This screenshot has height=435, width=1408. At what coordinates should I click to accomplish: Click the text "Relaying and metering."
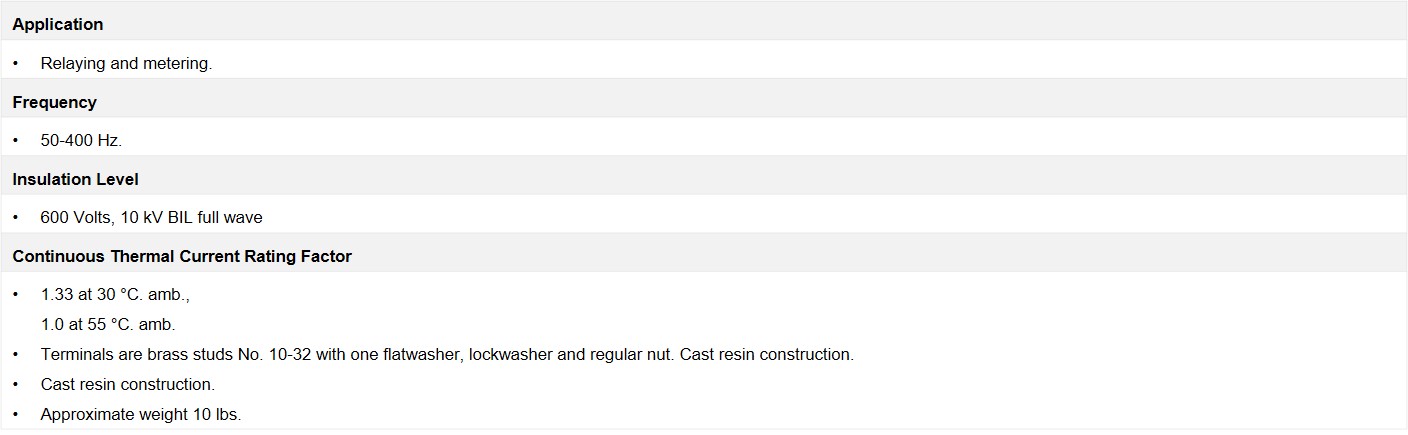[126, 63]
